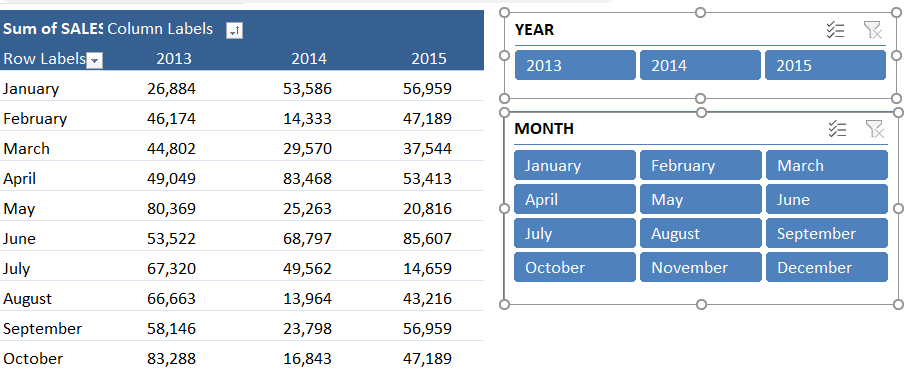Toggle multi-select in the YEAR slicer
920x370 pixels.
pyautogui.click(x=835, y=30)
